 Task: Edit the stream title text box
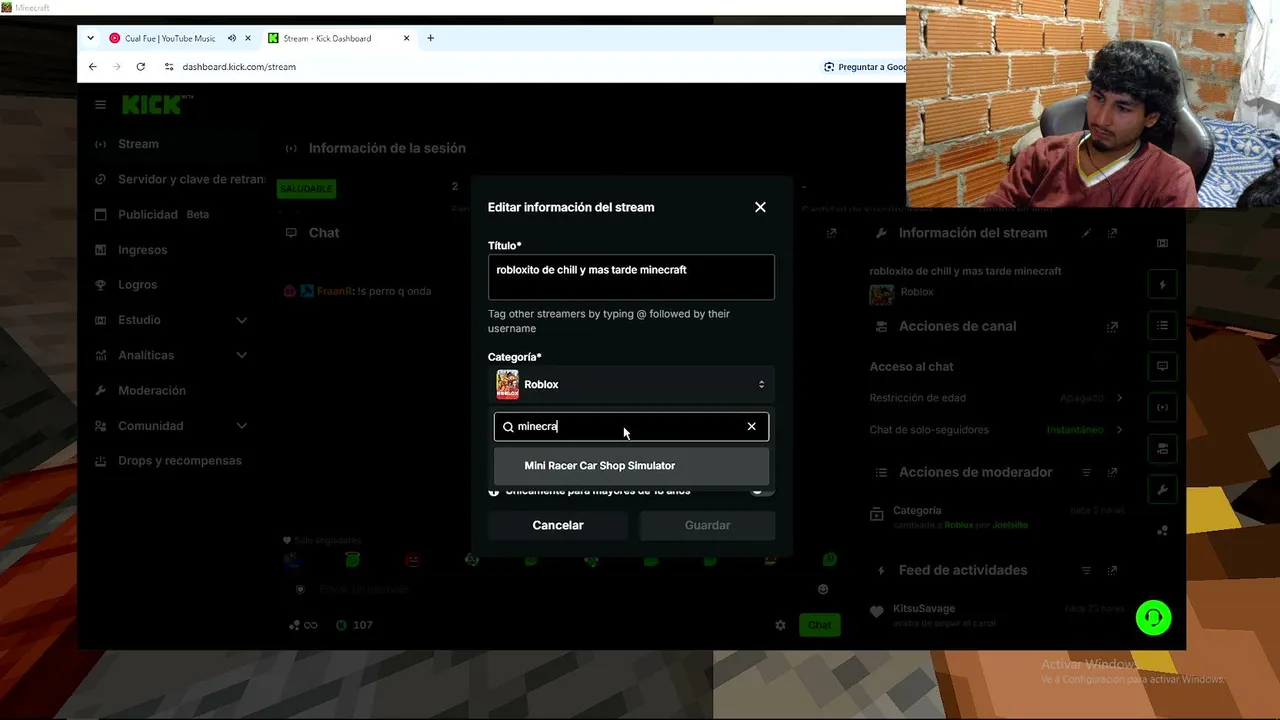tap(631, 277)
